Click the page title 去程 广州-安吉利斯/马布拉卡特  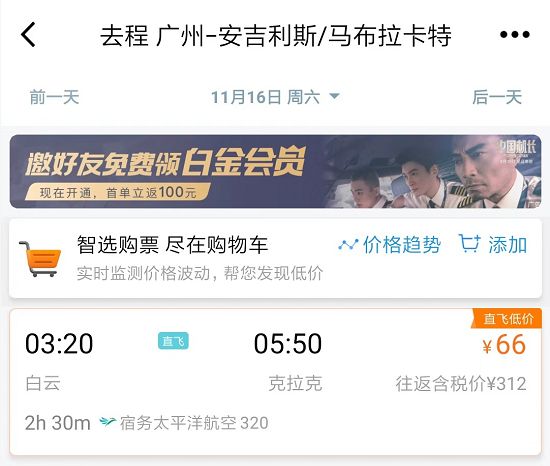click(x=276, y=35)
